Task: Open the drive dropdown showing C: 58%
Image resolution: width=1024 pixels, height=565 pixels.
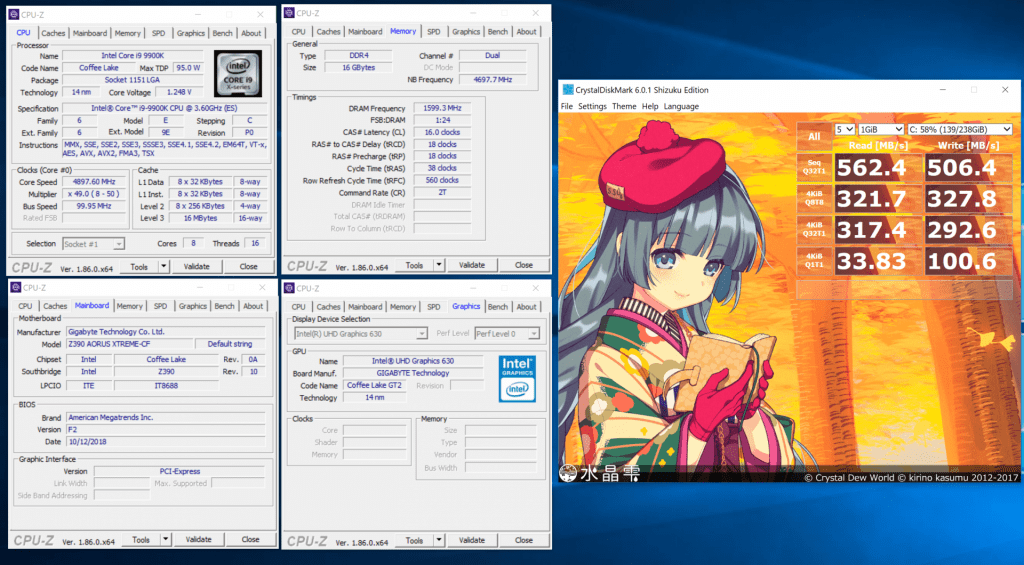Action: tap(960, 129)
